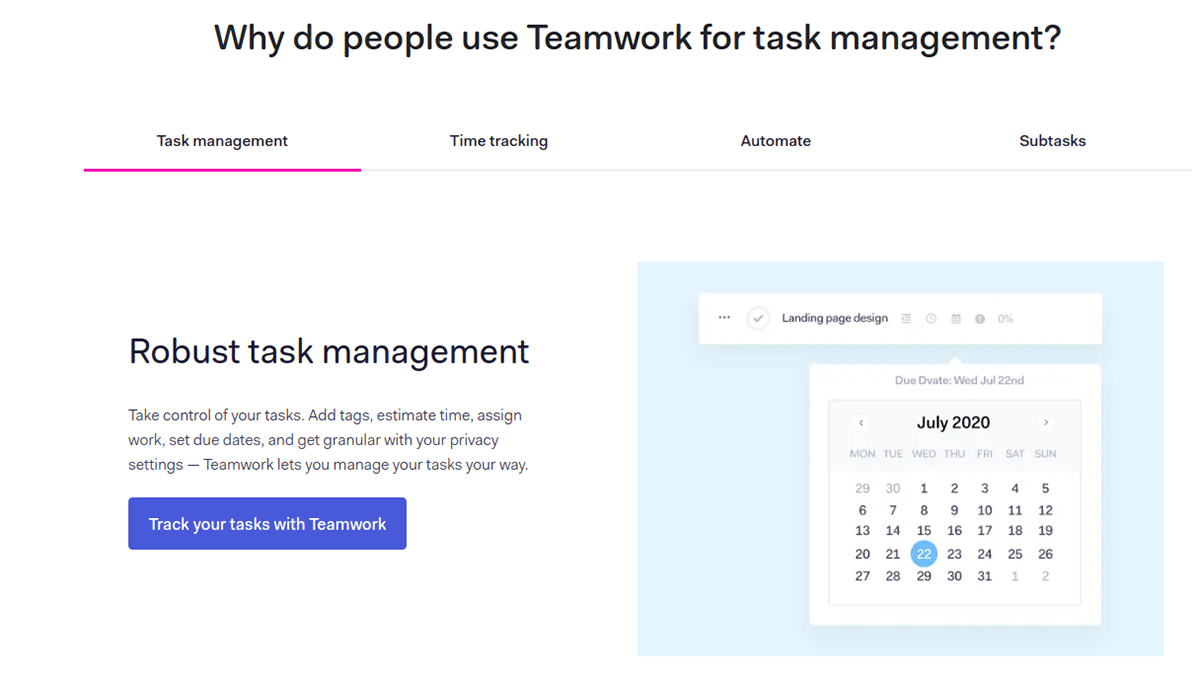Click the 0% progress indicator

coord(1005,319)
